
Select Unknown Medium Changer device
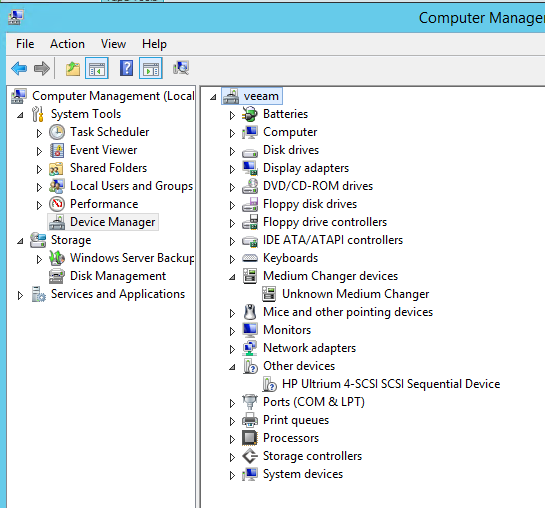(x=355, y=294)
